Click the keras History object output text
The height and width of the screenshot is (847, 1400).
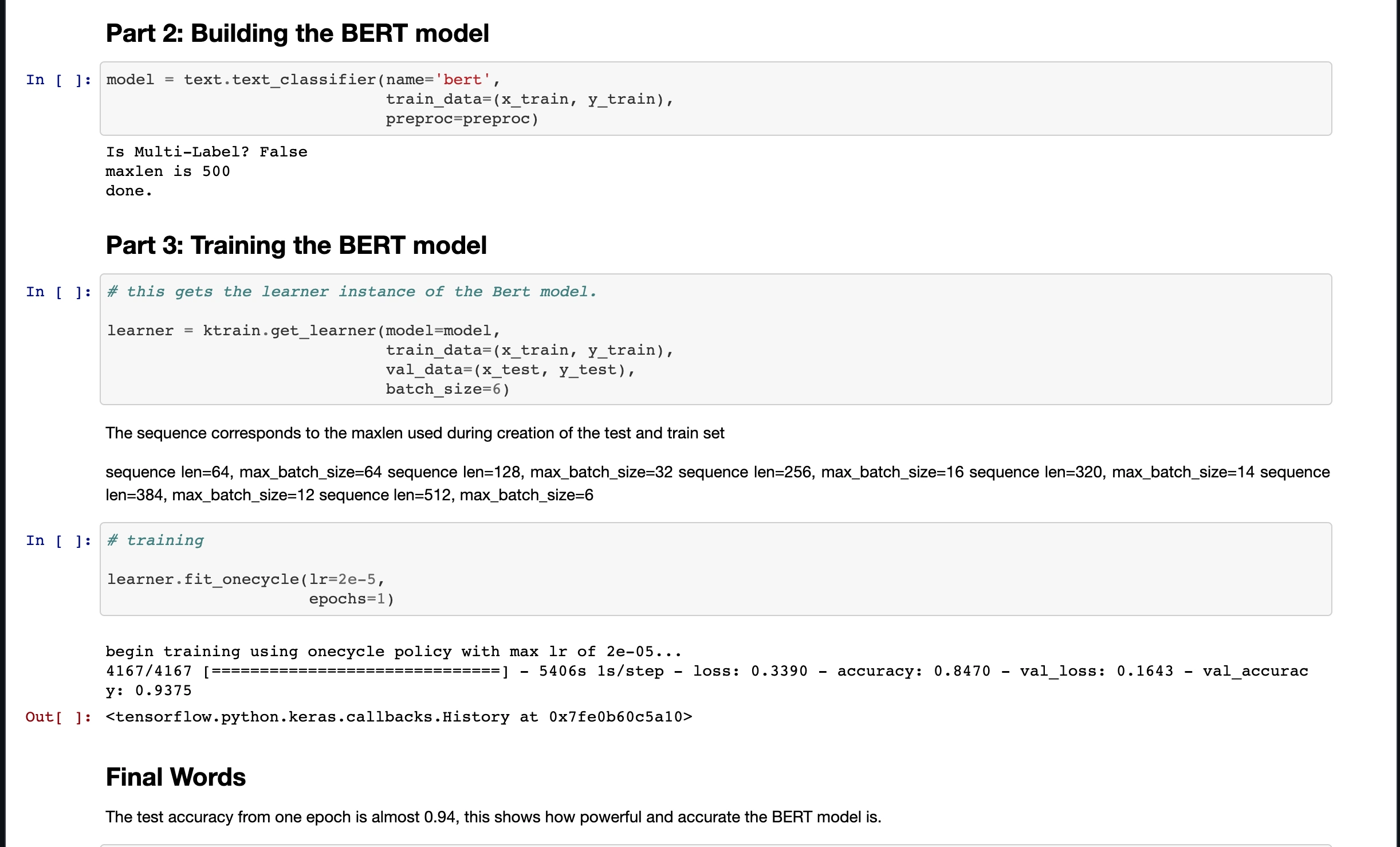tap(399, 717)
